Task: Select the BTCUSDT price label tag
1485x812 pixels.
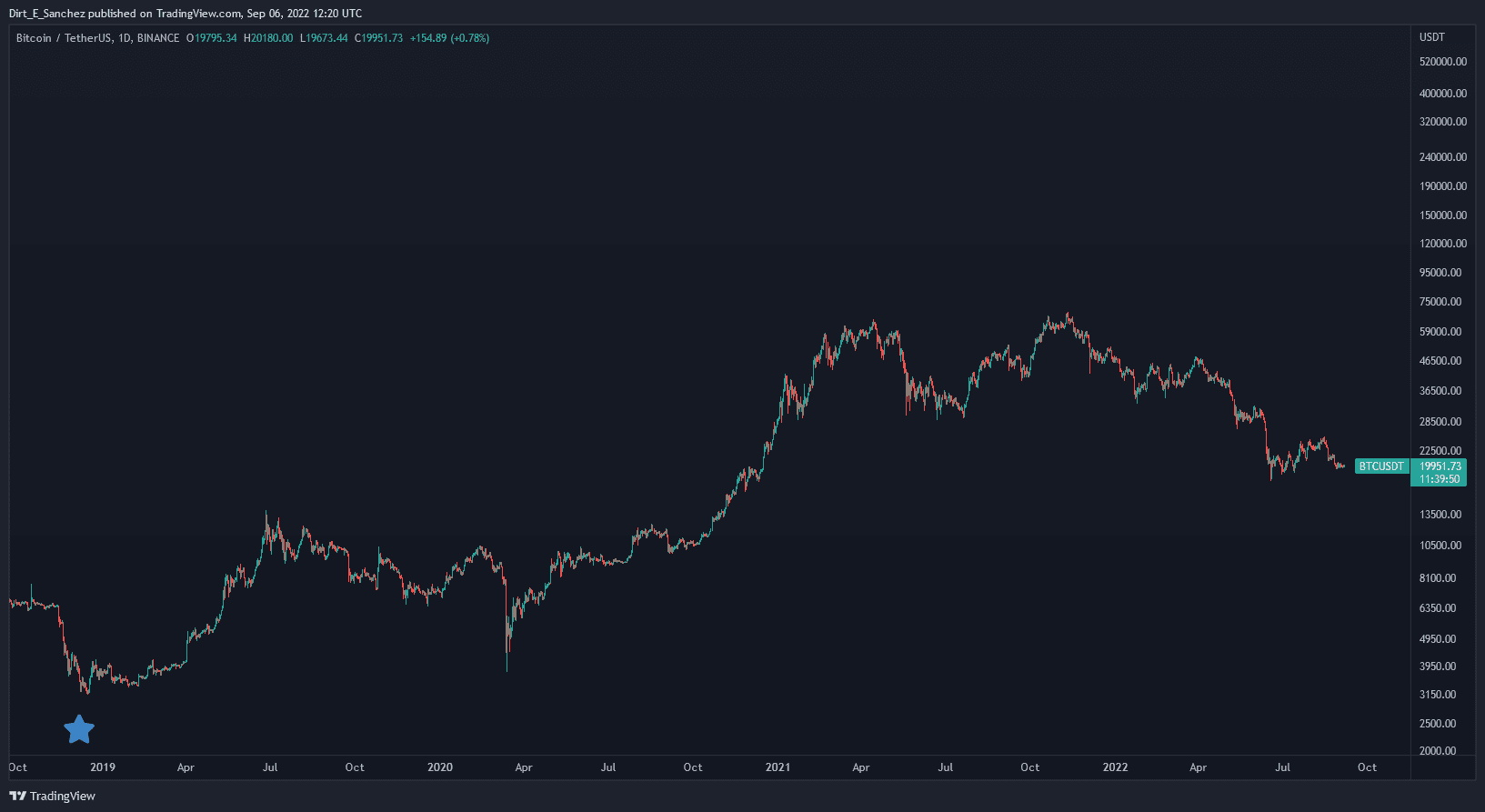Action: click(1381, 466)
